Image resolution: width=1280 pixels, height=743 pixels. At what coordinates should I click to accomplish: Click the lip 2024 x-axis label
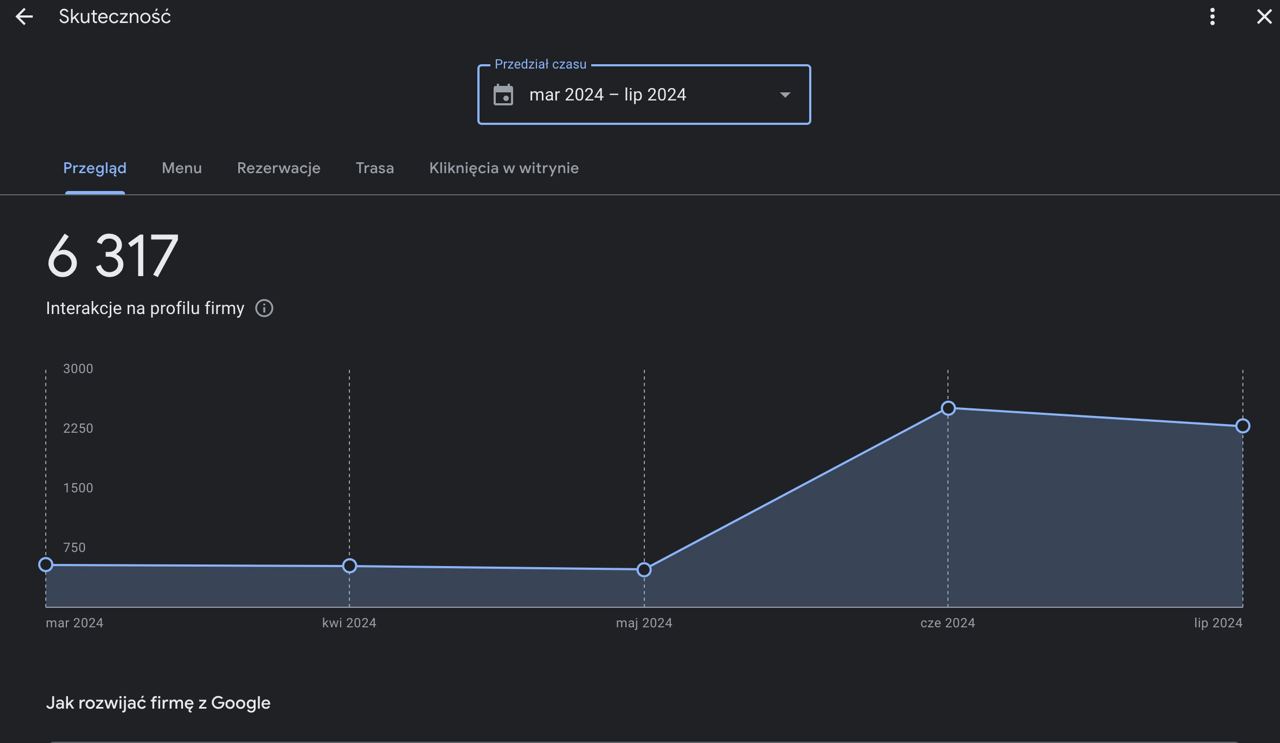pos(1218,623)
